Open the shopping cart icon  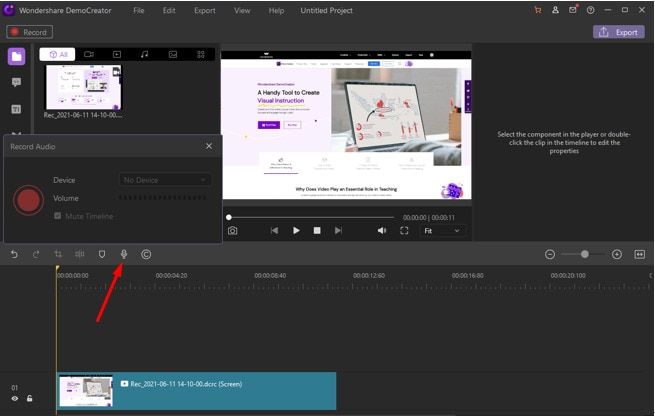538,10
